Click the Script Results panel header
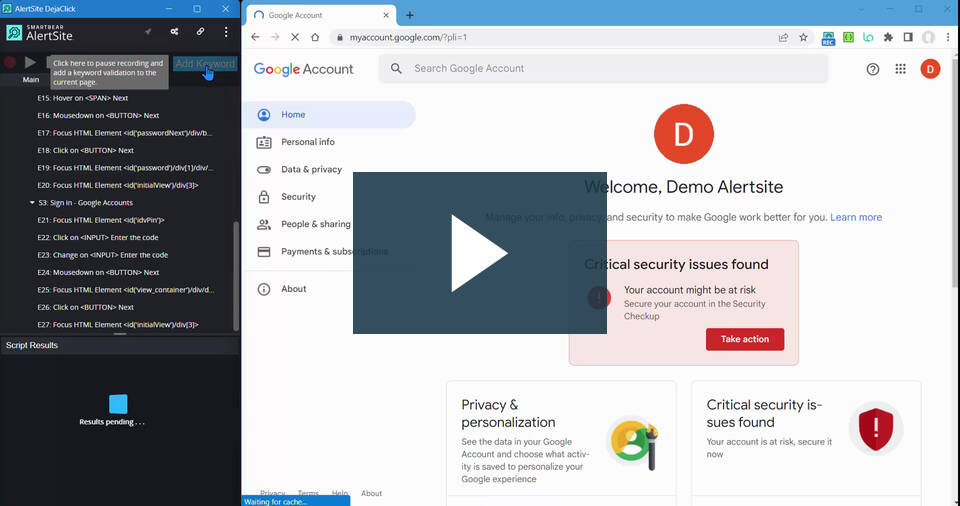 120,346
